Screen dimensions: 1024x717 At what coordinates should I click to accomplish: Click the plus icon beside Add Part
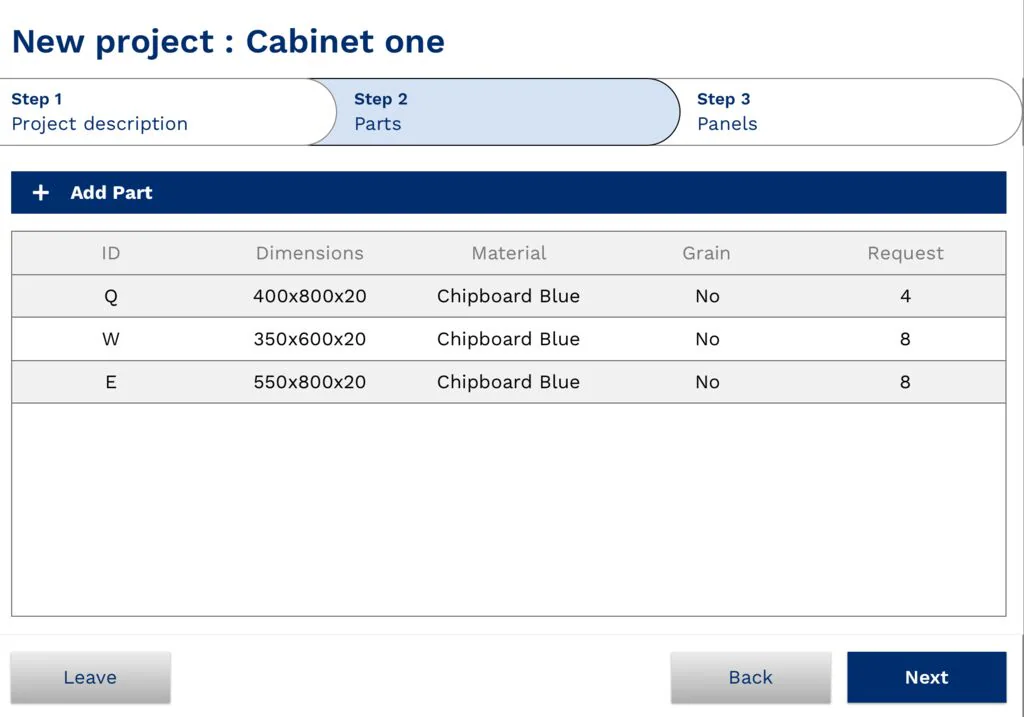click(x=40, y=193)
